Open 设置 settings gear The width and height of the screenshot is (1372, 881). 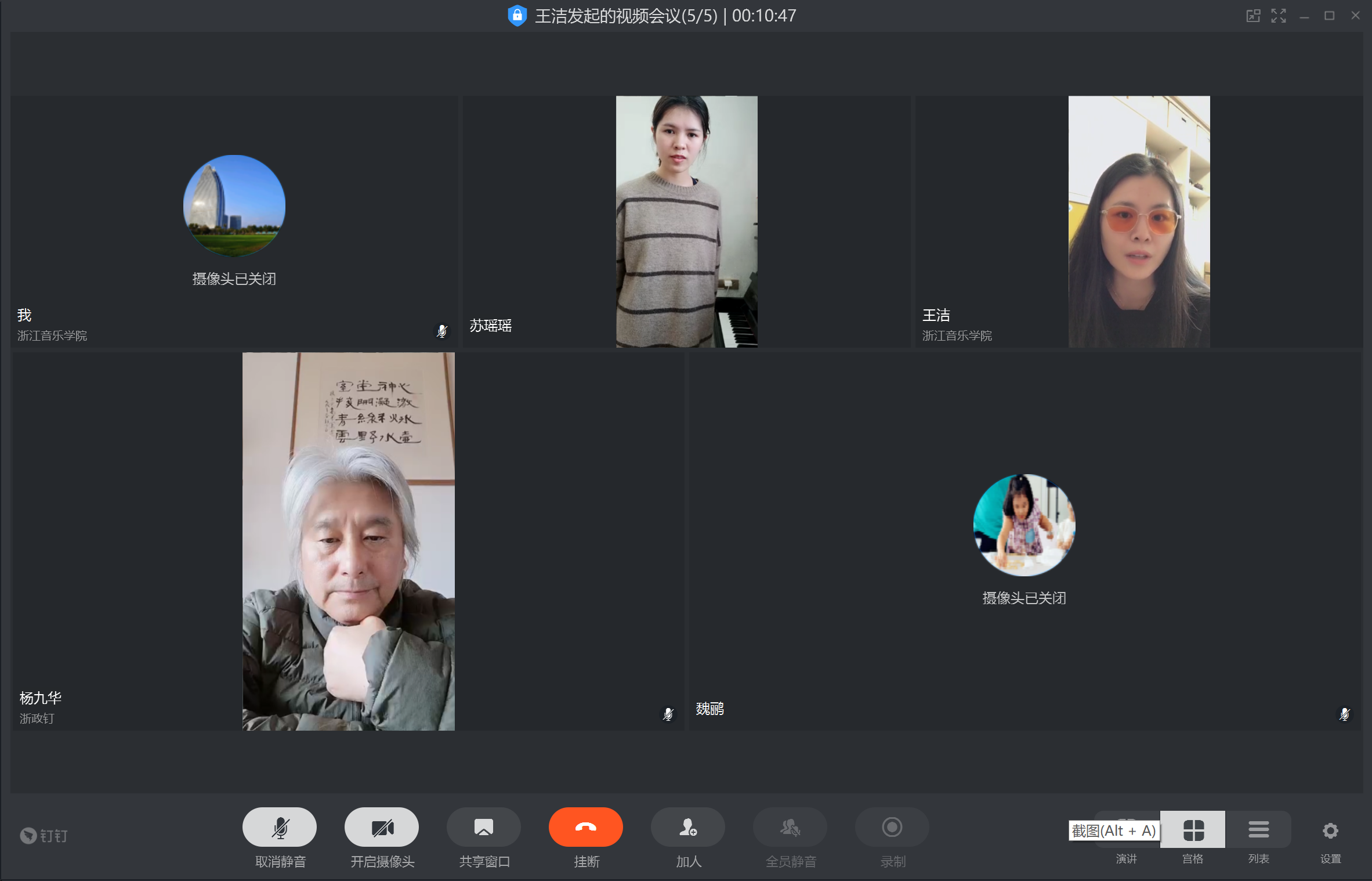[1330, 831]
